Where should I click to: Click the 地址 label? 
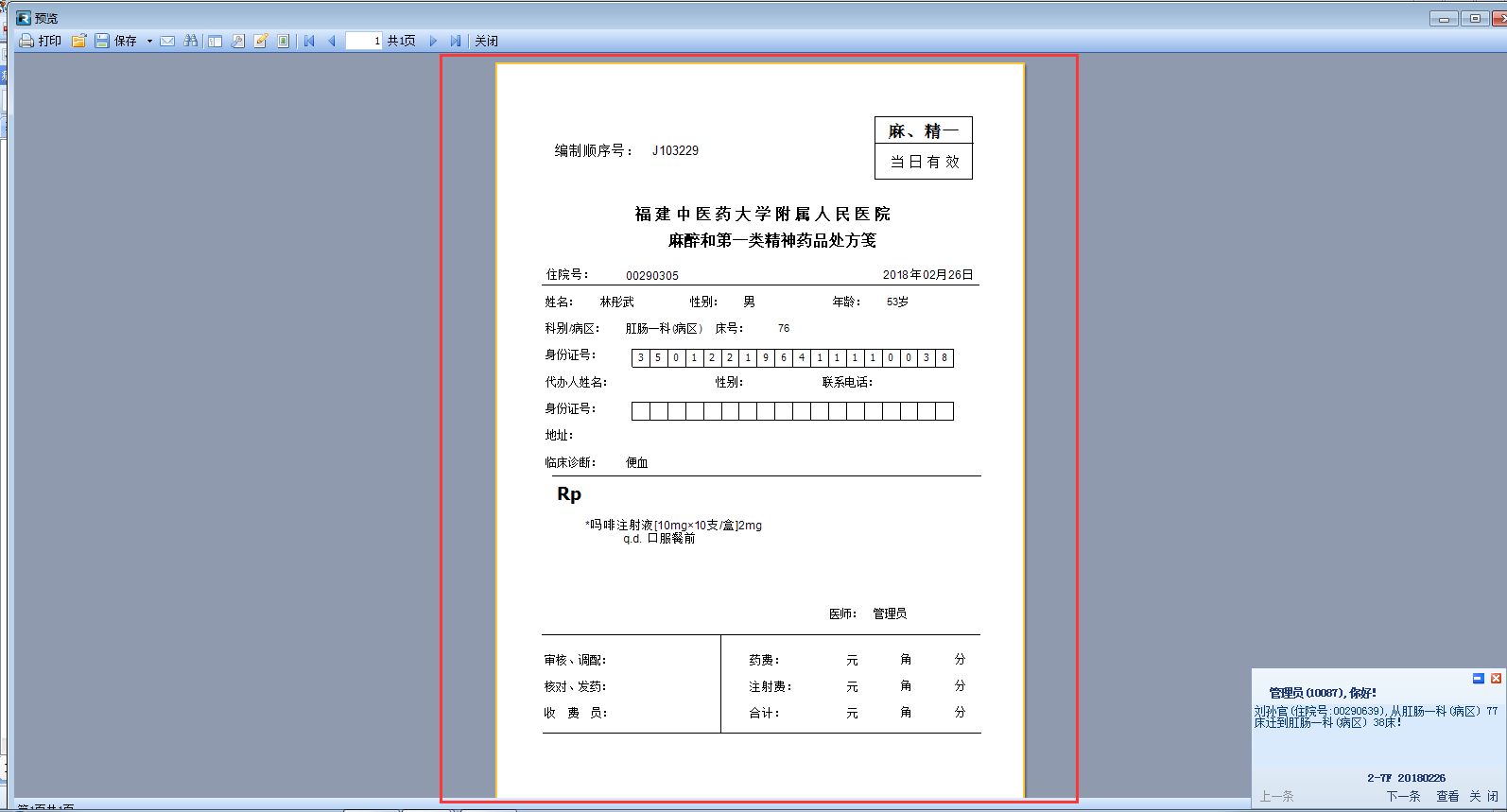tap(559, 436)
